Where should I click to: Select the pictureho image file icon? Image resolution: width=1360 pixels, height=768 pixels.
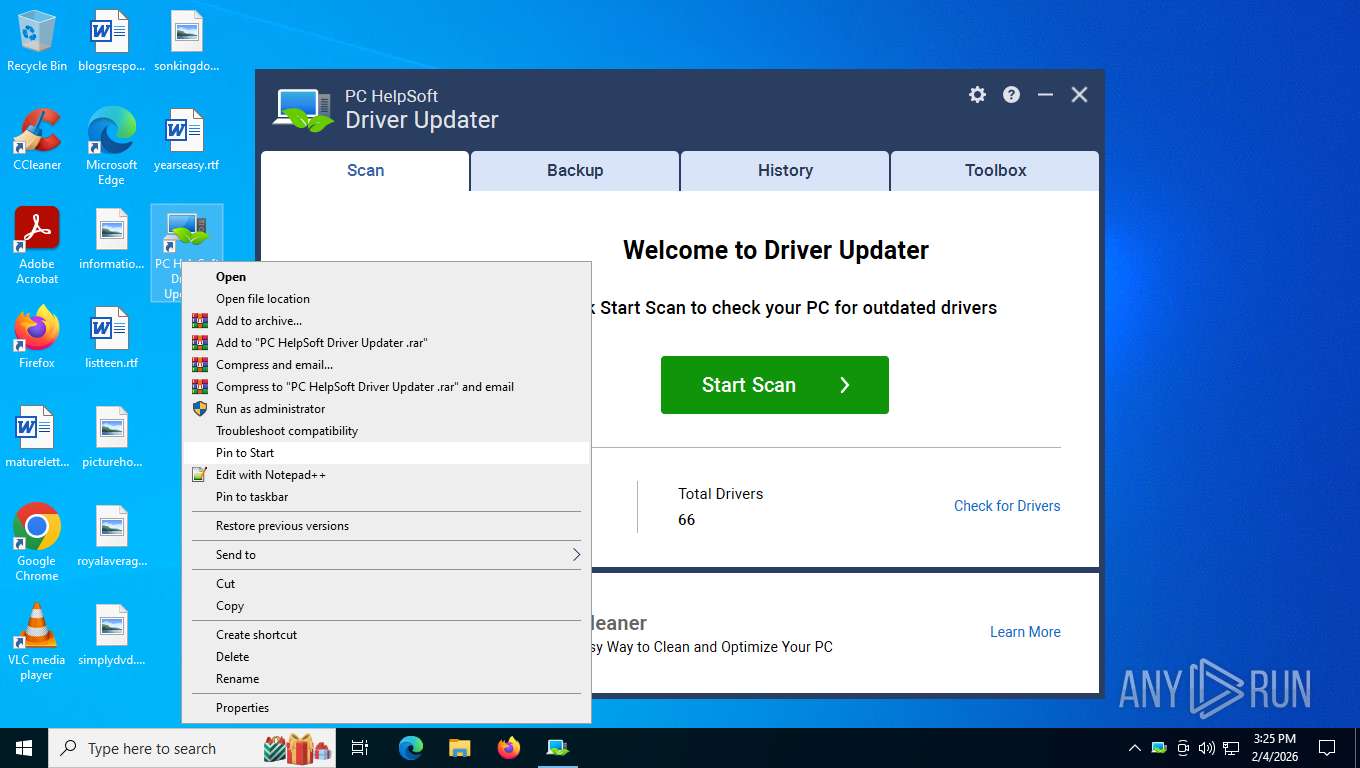pos(111,437)
